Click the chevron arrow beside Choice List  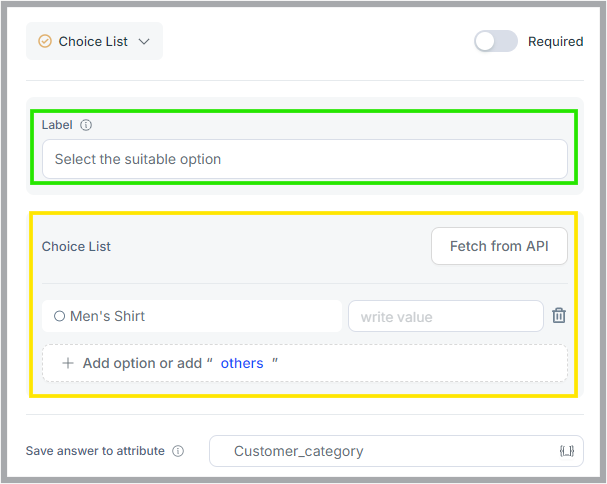144,41
